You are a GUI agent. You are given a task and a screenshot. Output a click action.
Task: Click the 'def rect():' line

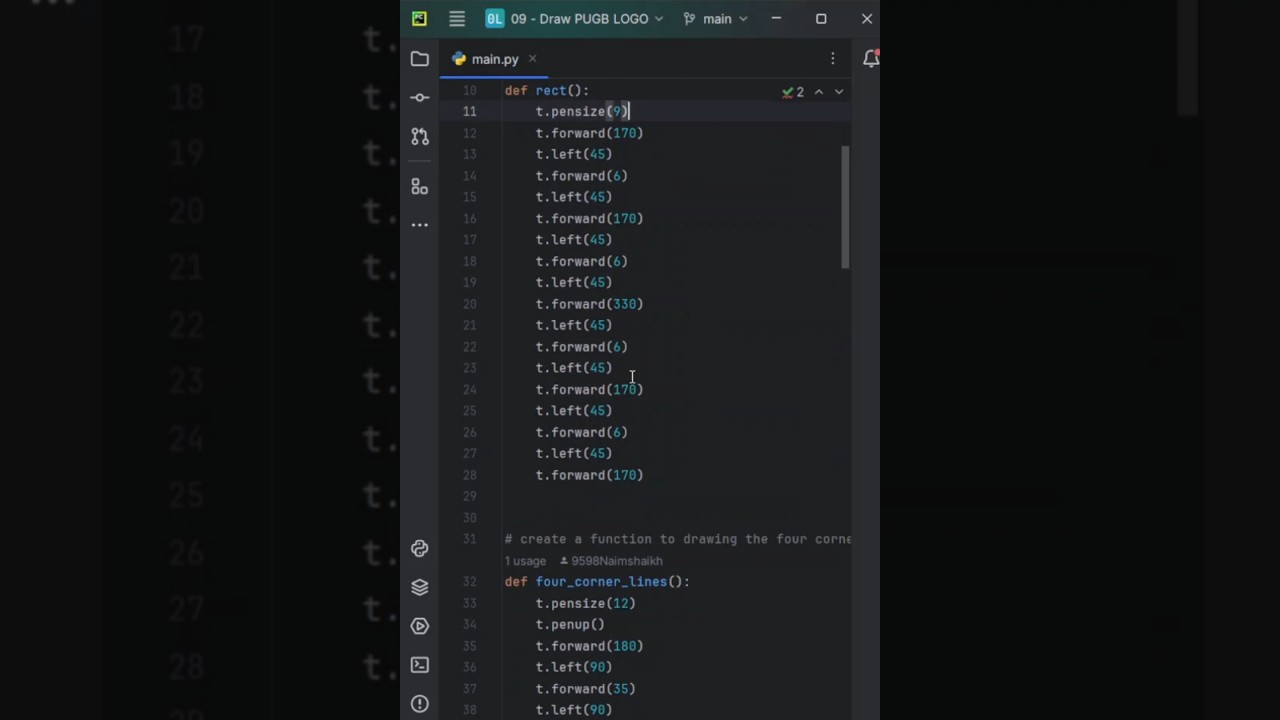[x=547, y=90]
